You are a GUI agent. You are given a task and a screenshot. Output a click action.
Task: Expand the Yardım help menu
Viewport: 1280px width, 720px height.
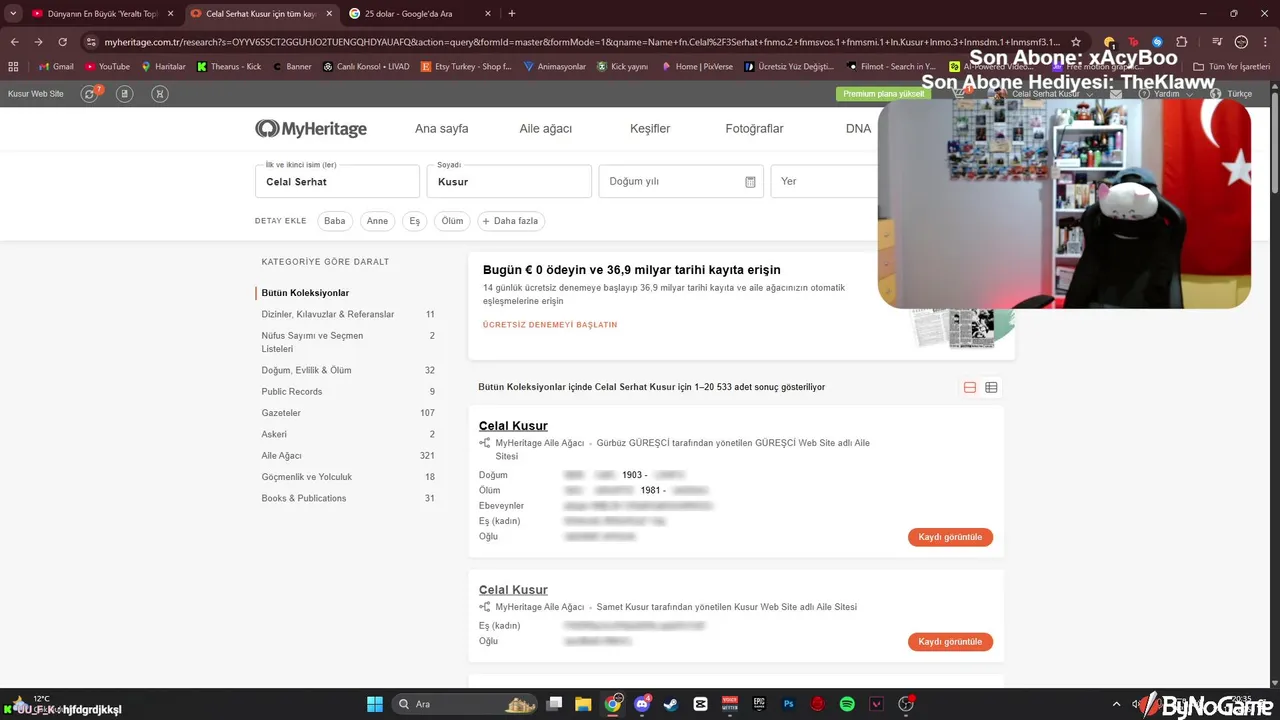(1166, 94)
